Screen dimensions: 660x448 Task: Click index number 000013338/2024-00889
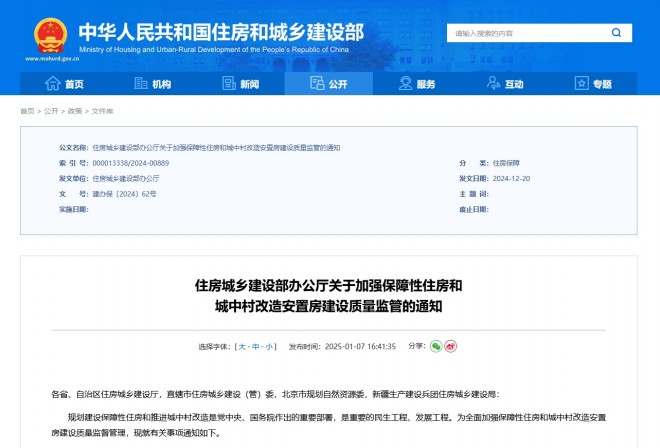pos(131,163)
